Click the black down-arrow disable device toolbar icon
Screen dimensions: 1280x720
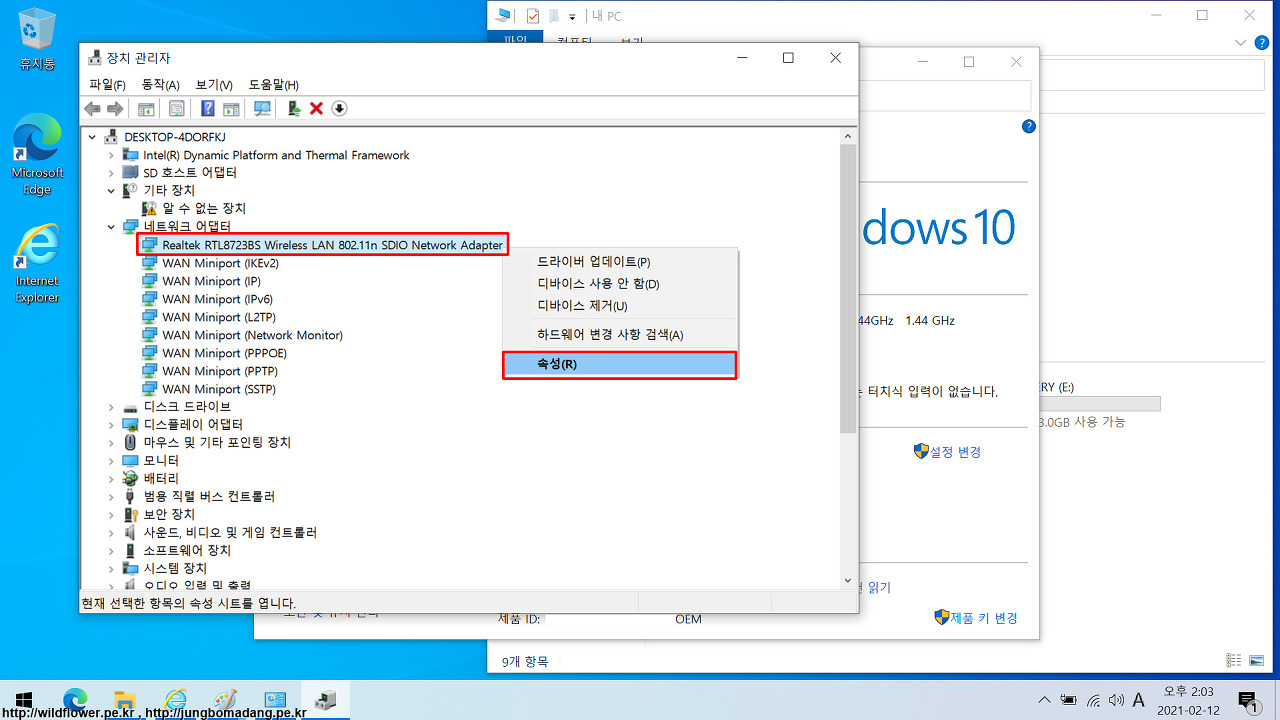[339, 108]
